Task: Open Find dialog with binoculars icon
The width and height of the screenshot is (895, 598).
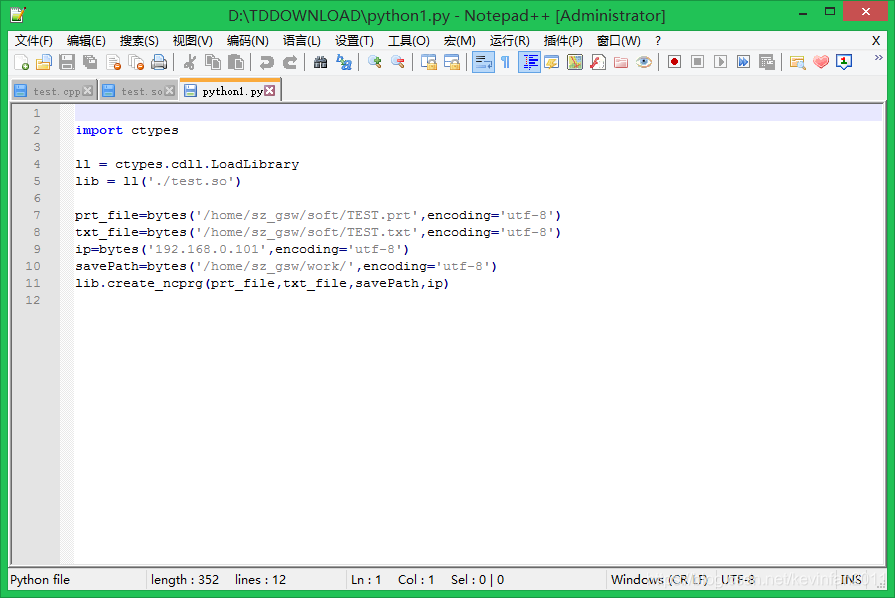Action: (x=320, y=62)
